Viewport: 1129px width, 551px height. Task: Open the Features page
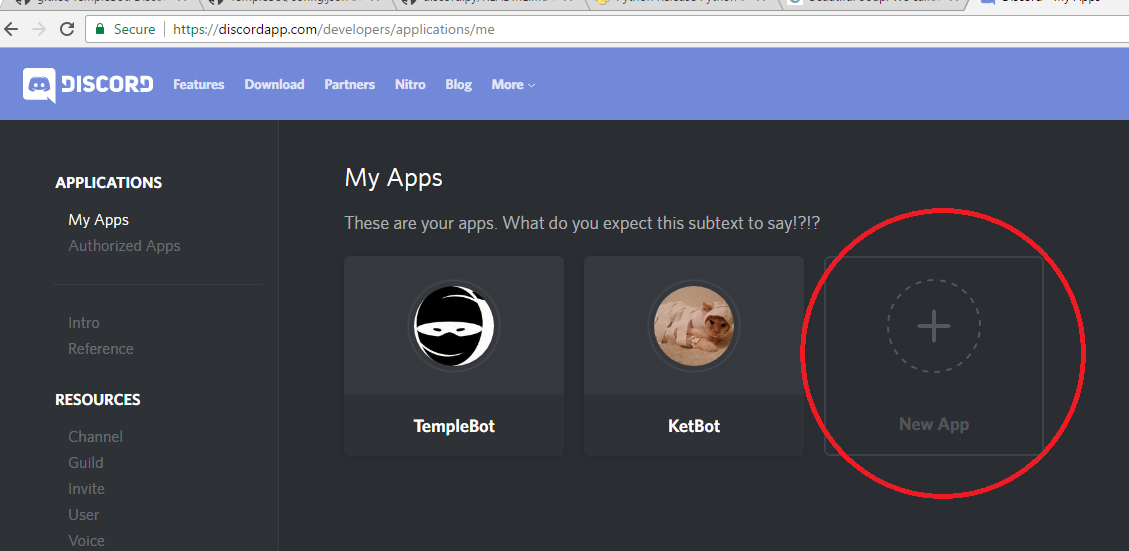[199, 85]
